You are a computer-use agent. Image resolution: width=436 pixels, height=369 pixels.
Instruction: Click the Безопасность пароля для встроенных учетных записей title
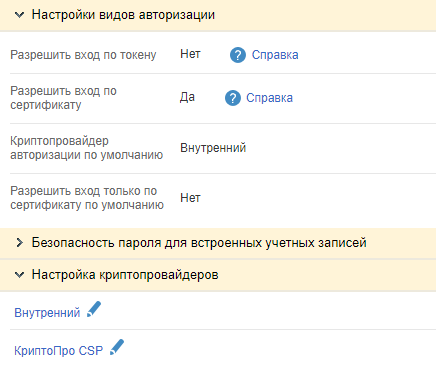199,243
